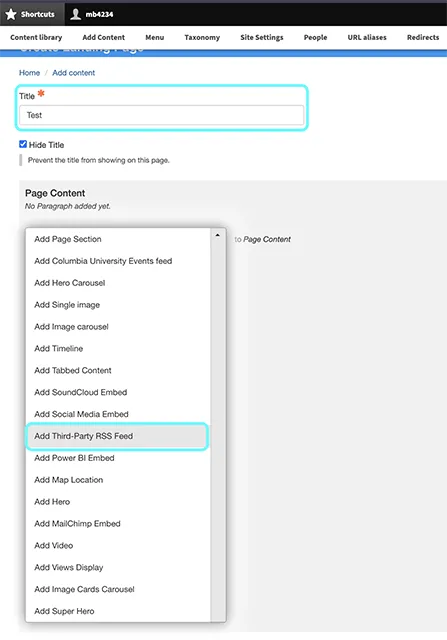This screenshot has width=447, height=640.
Task: Open the Menu admin item
Action: (155, 37)
